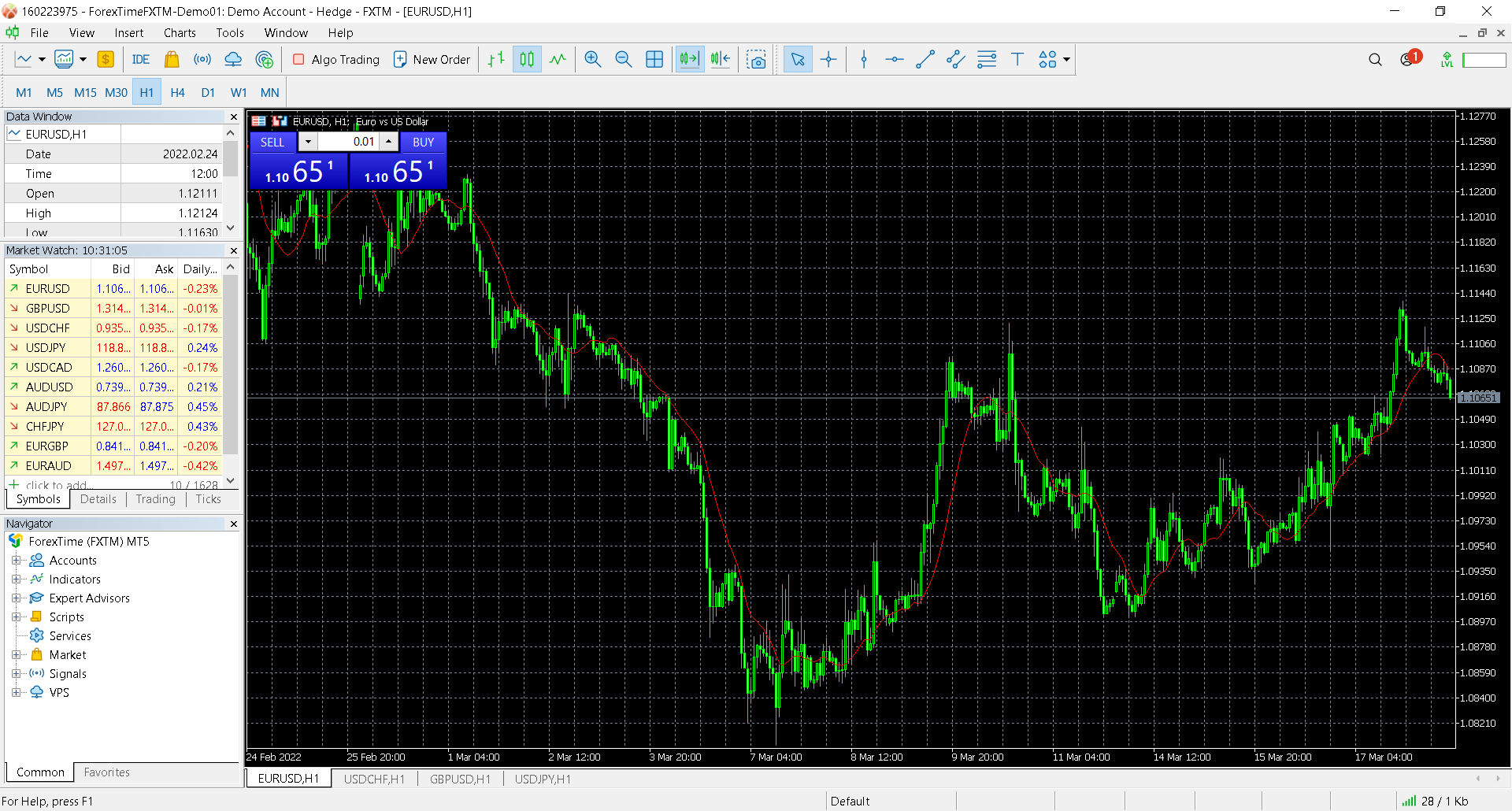Switch chart to line chart mode
The height and width of the screenshot is (811, 1512).
pos(558,59)
